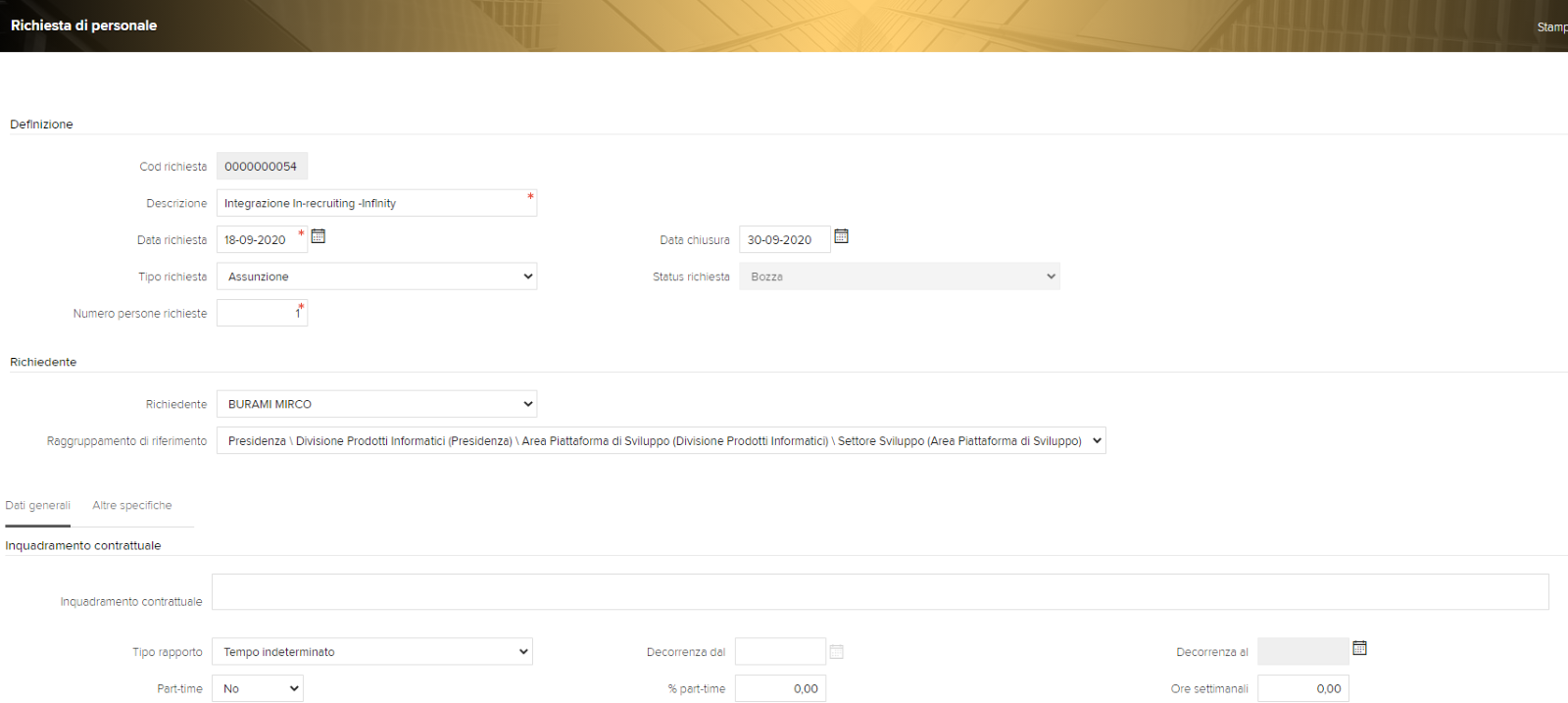
Task: Open the Tipo richiesta dropdown
Action: 376,276
